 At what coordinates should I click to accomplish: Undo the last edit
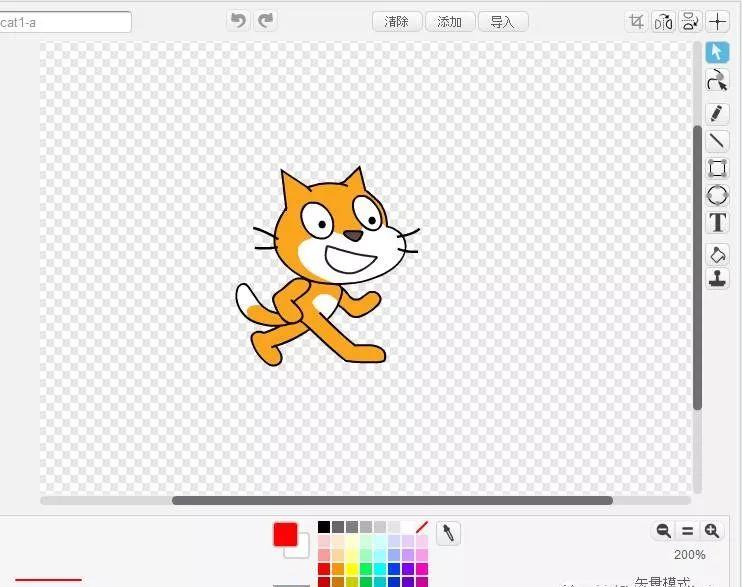(238, 21)
